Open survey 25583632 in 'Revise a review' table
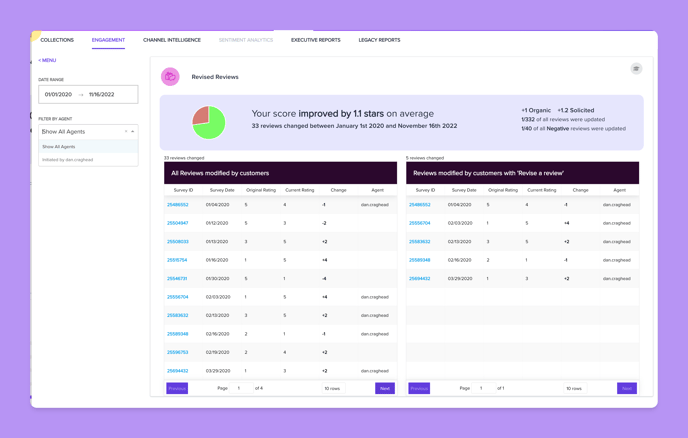Viewport: 688px width, 438px height. (x=420, y=242)
